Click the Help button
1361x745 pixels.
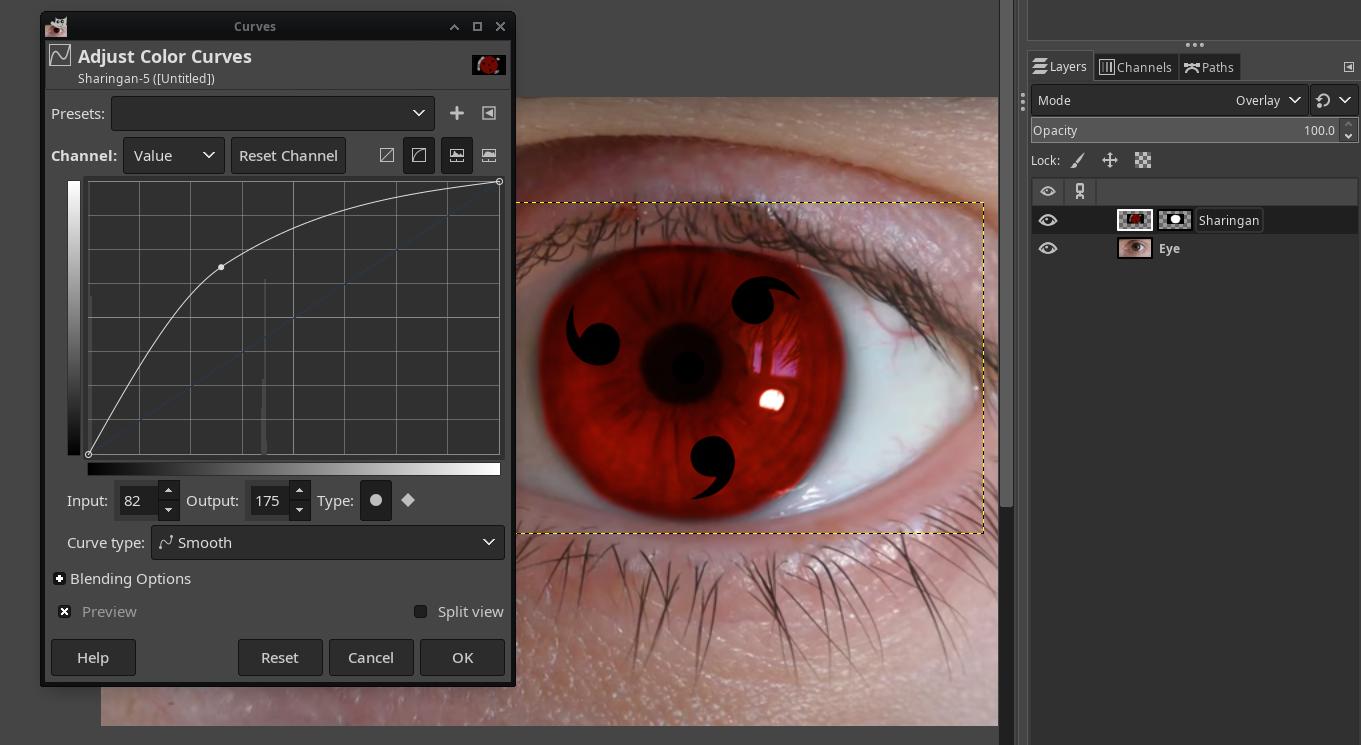coord(93,657)
